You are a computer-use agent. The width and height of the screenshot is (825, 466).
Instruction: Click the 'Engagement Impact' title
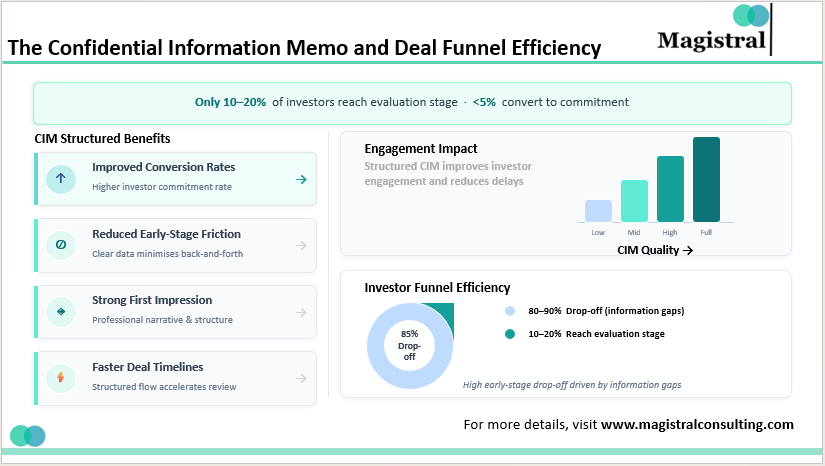(x=421, y=149)
